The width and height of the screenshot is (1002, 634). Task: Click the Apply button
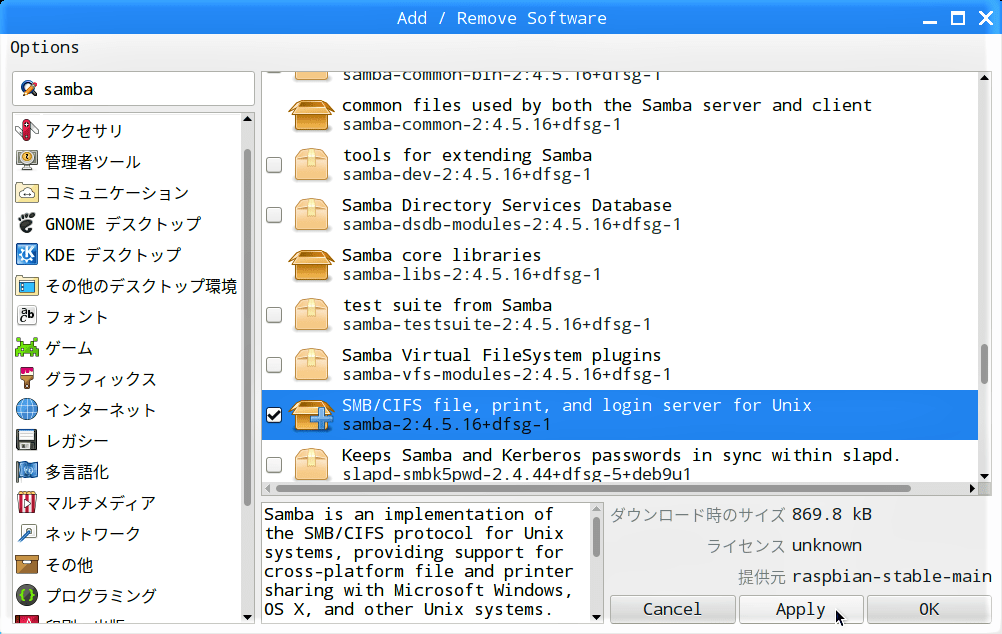[x=801, y=609]
